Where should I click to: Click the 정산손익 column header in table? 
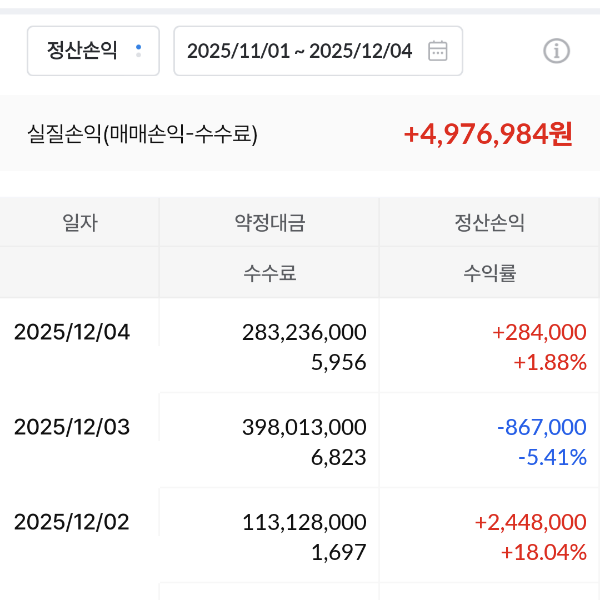(489, 223)
